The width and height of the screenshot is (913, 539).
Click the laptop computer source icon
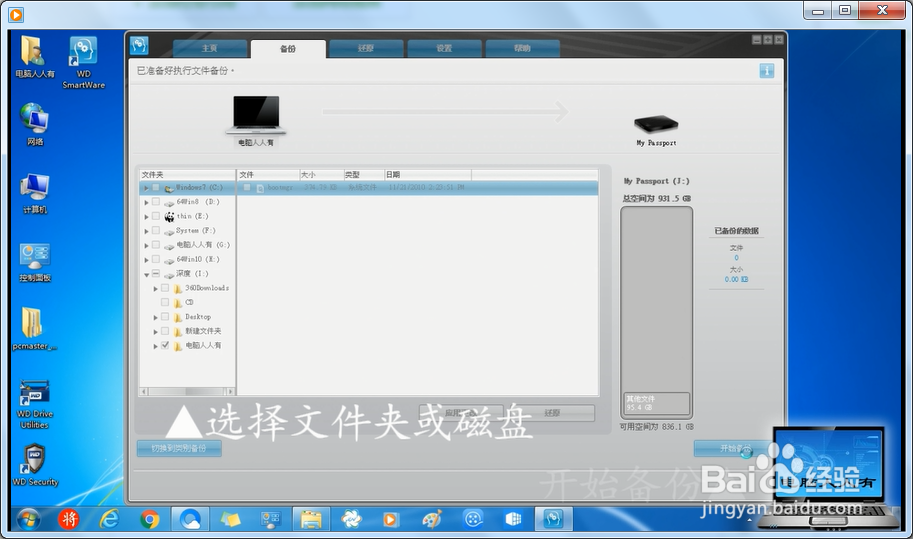click(x=256, y=115)
